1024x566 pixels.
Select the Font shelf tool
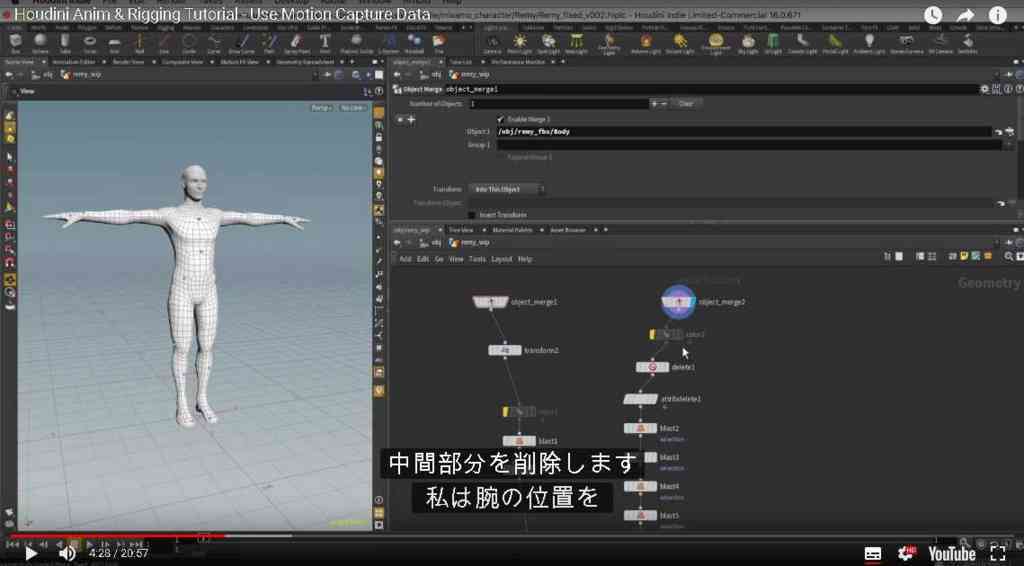click(x=325, y=43)
